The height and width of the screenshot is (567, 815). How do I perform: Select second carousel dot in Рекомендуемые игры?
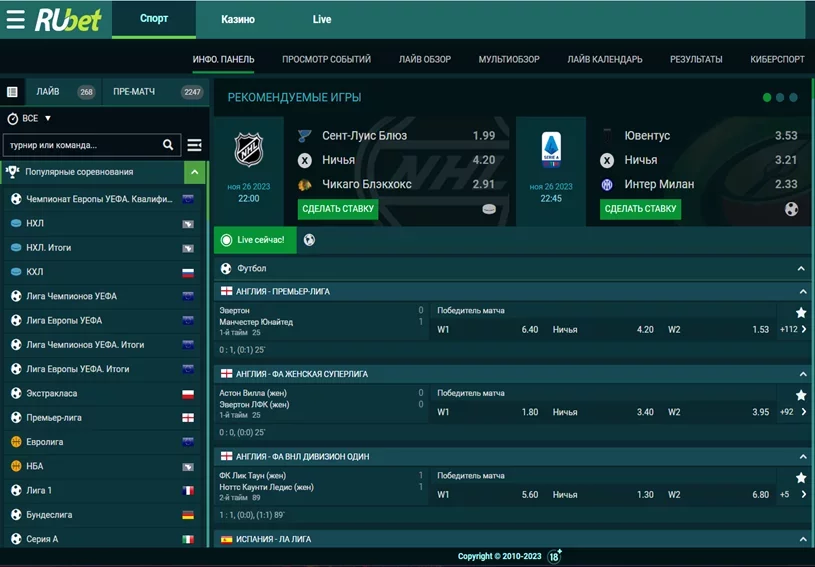[x=780, y=97]
